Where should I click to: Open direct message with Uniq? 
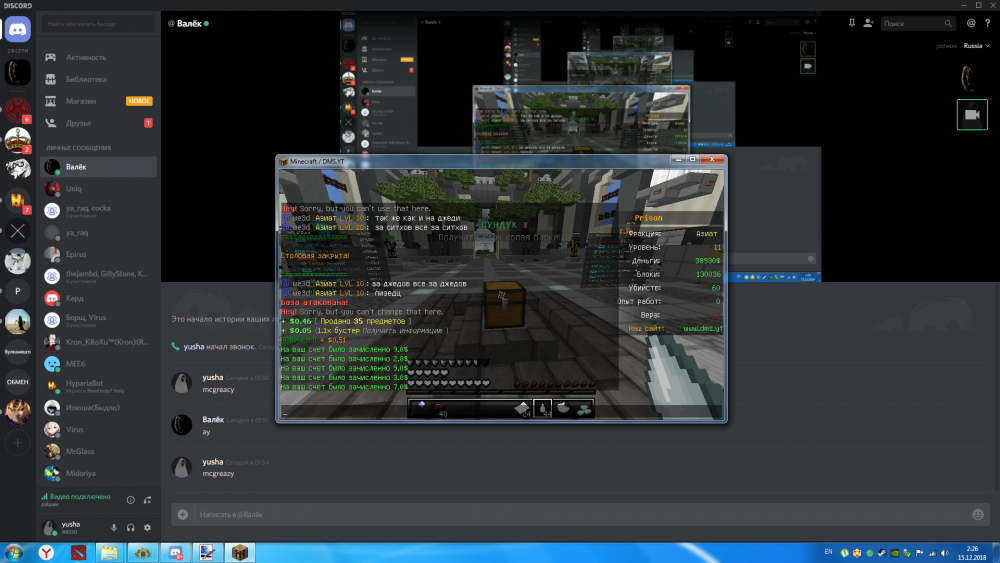point(74,188)
